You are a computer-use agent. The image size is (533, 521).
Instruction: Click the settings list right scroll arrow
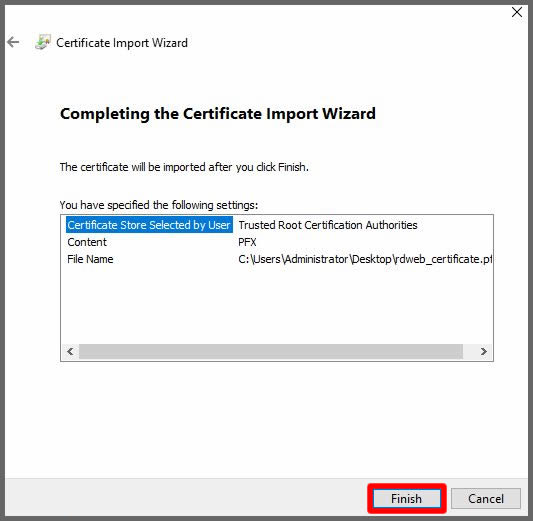483,351
